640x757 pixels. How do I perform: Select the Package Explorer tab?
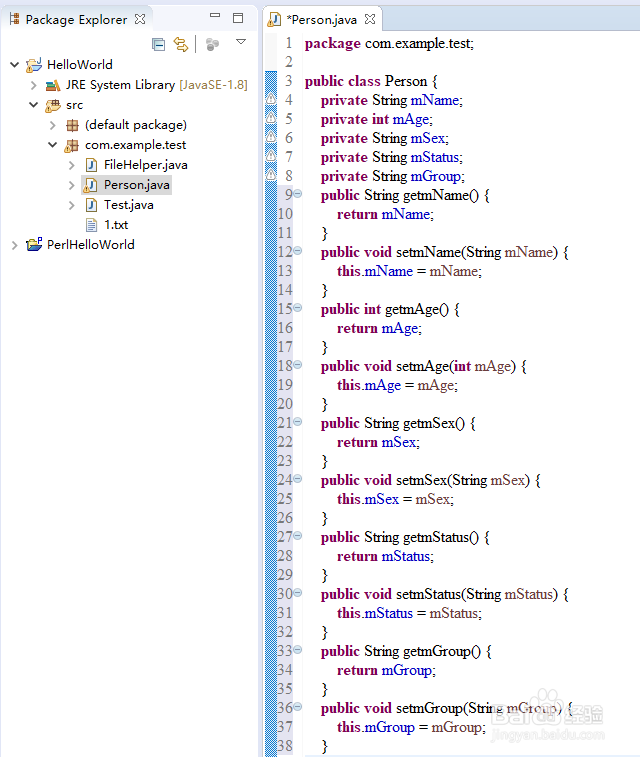pyautogui.click(x=76, y=19)
